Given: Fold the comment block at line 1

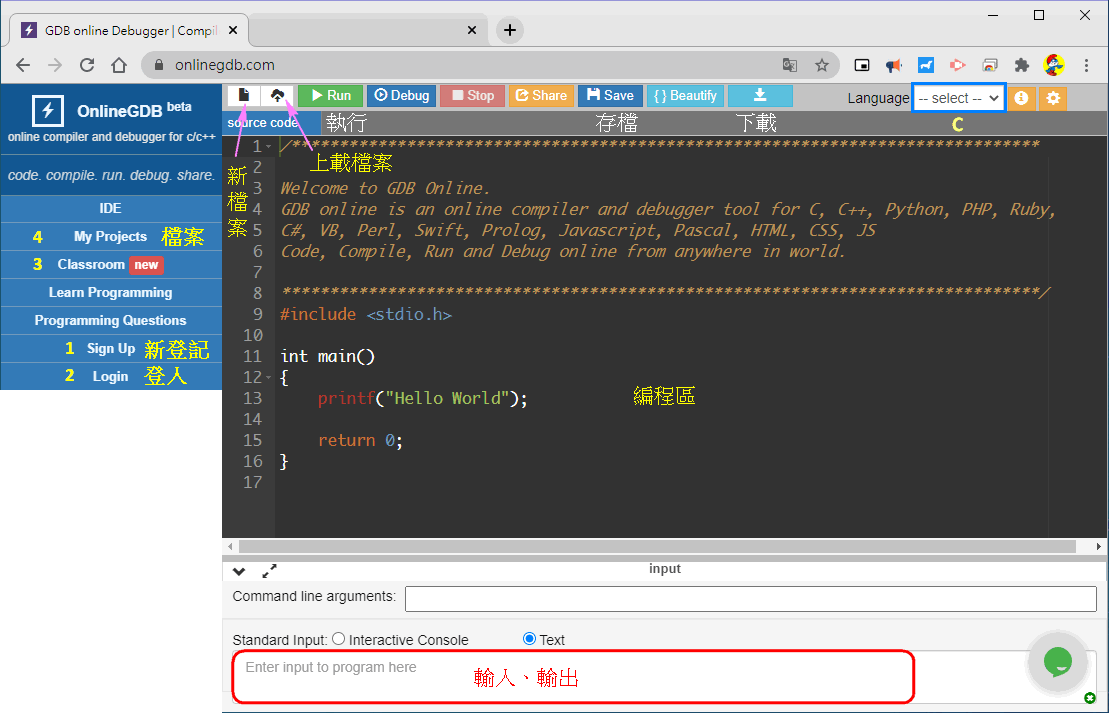Looking at the screenshot, I should [x=269, y=147].
